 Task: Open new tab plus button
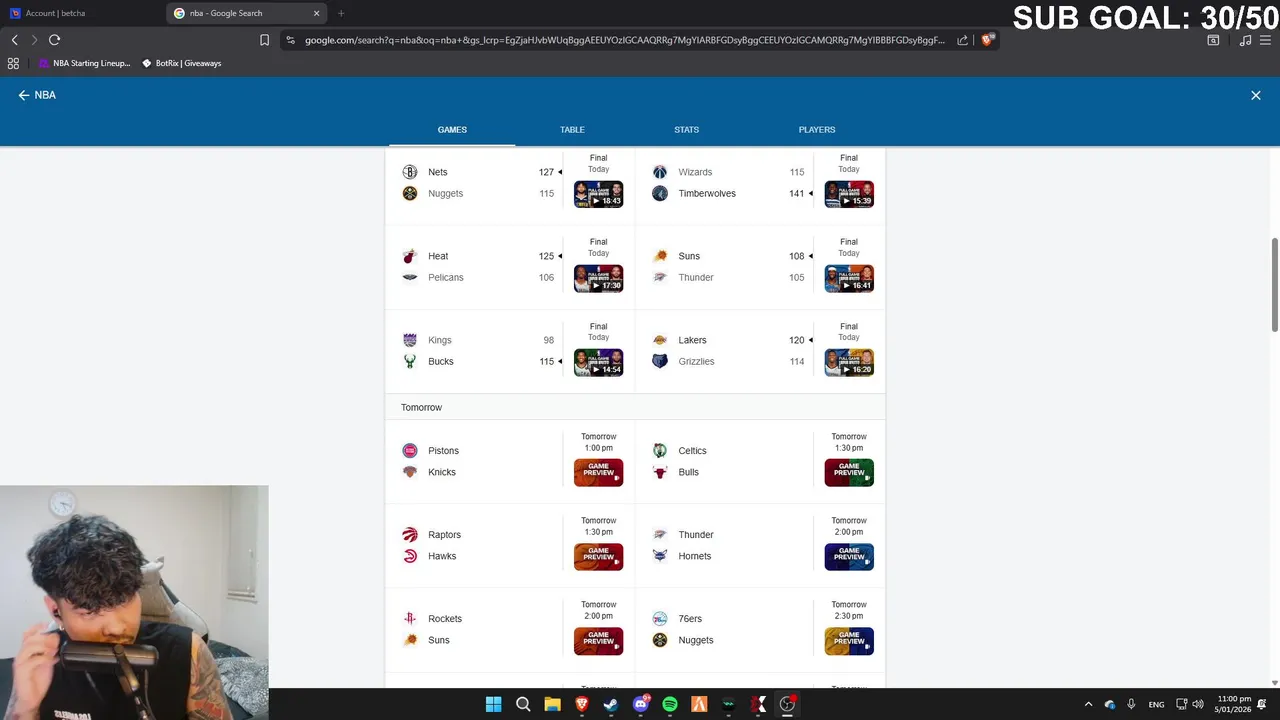click(x=341, y=13)
